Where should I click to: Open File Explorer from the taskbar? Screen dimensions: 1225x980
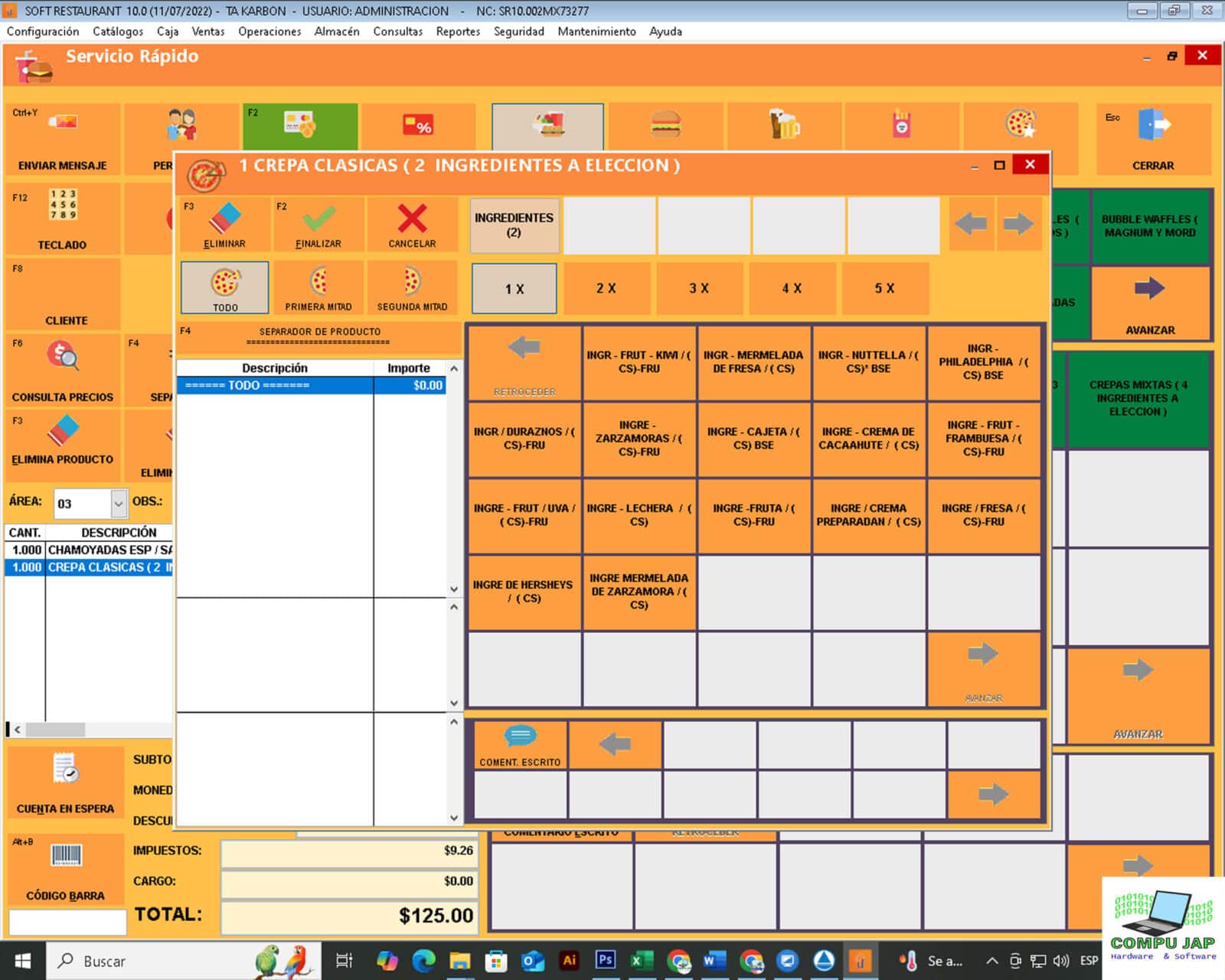pyautogui.click(x=459, y=960)
